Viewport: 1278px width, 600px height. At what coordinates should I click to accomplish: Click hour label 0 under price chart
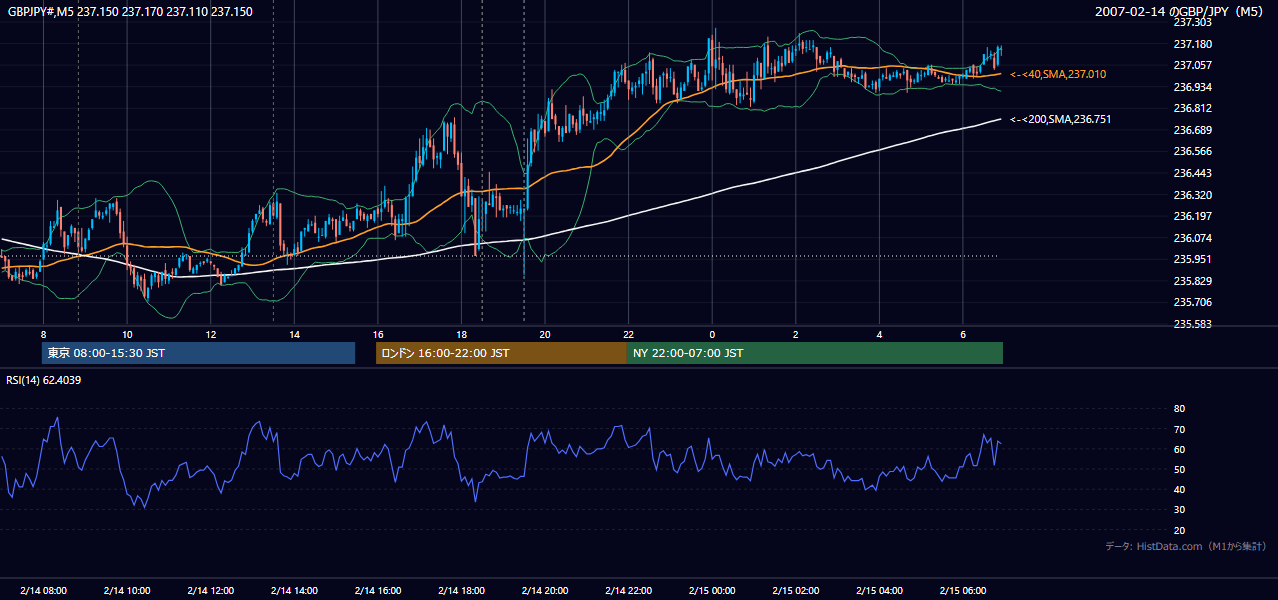tap(712, 334)
